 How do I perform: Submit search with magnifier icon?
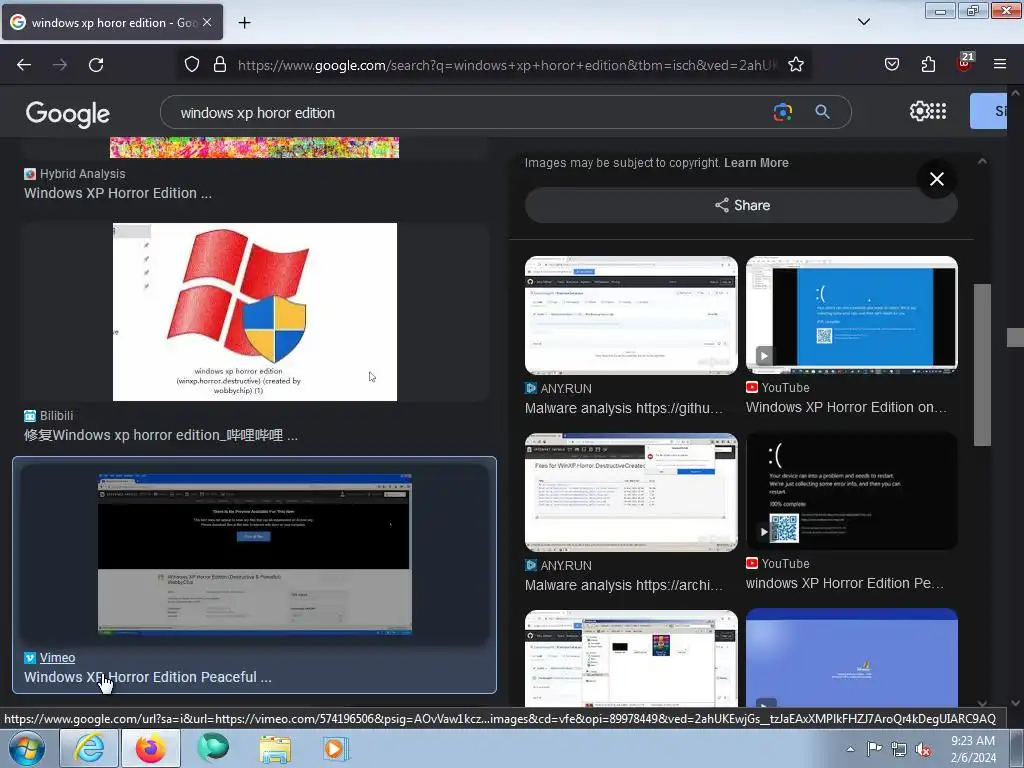tap(822, 112)
